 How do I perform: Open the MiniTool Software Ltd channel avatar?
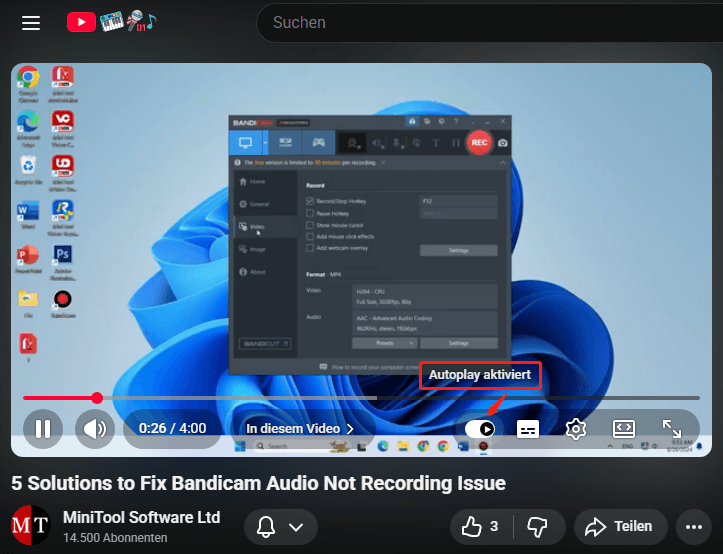click(x=30, y=525)
